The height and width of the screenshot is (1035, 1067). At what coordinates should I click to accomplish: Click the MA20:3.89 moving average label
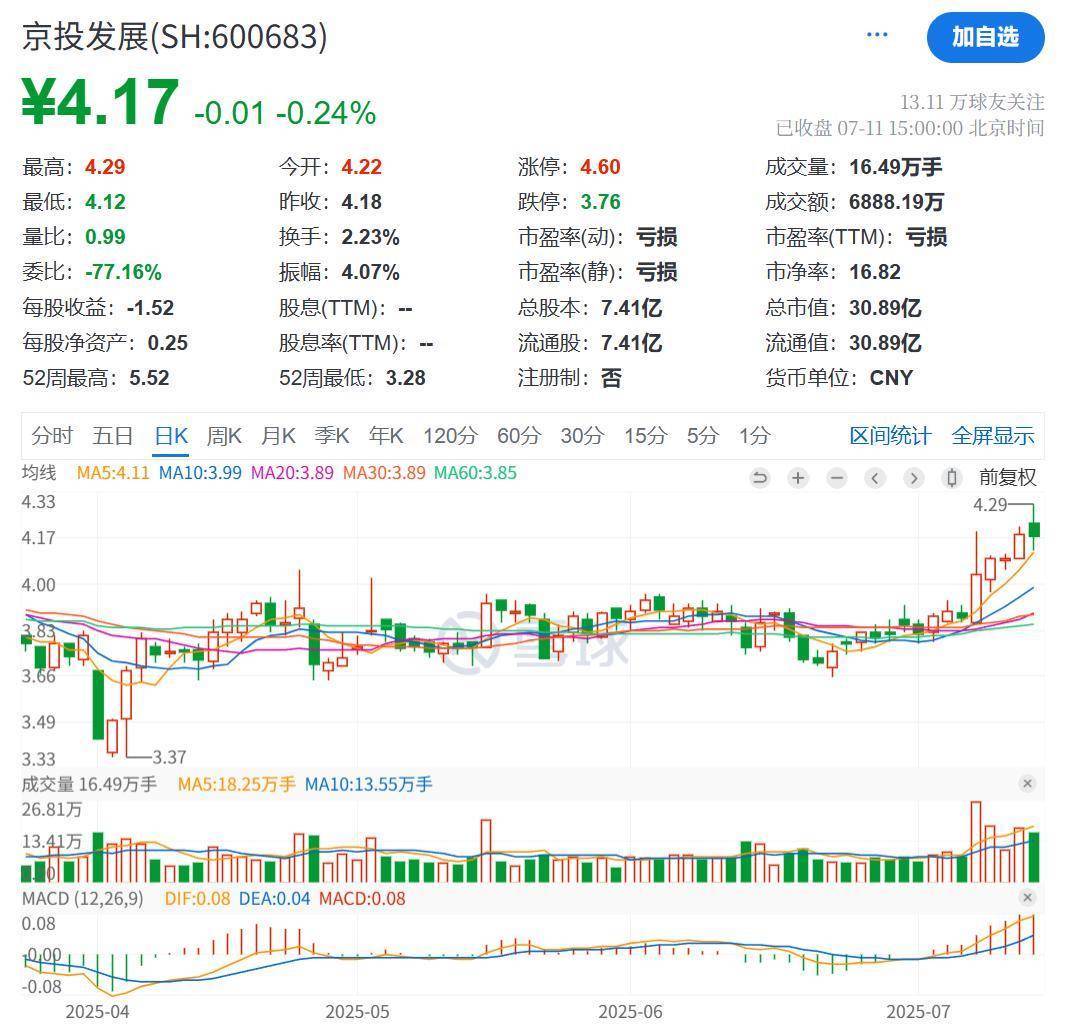tap(293, 472)
